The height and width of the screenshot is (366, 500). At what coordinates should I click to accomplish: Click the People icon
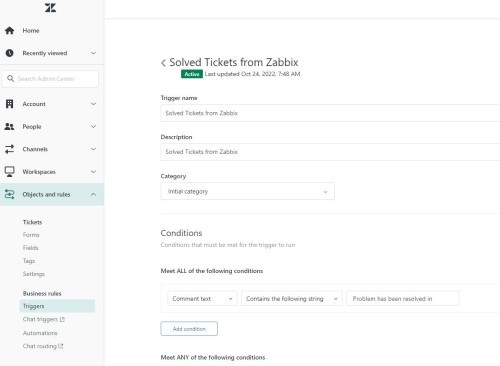click(x=9, y=127)
